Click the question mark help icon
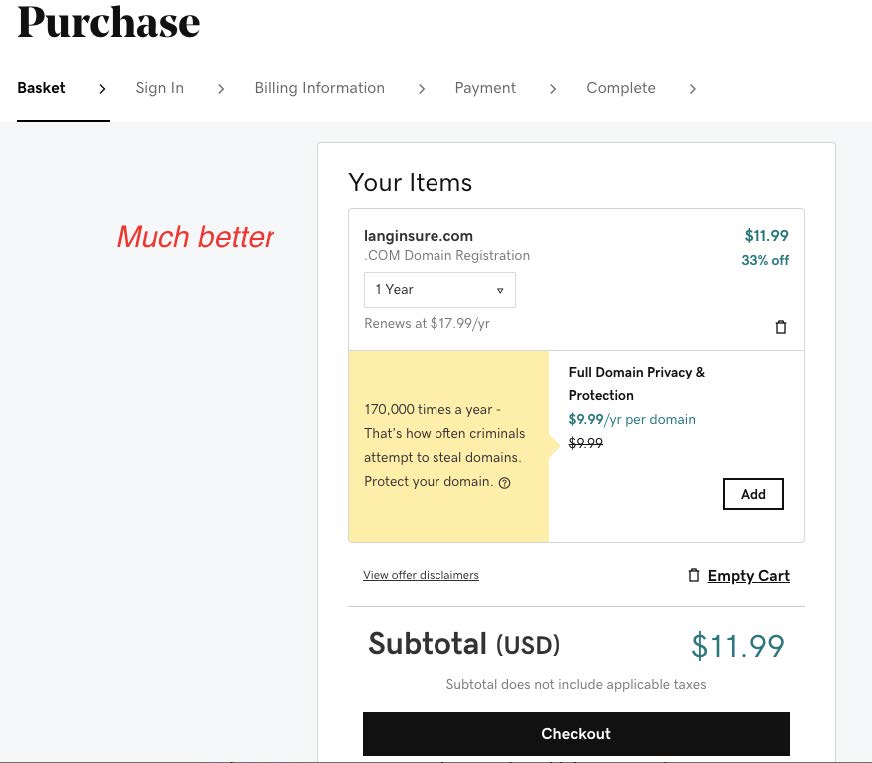Screen dimensions: 872x763 tap(505, 482)
